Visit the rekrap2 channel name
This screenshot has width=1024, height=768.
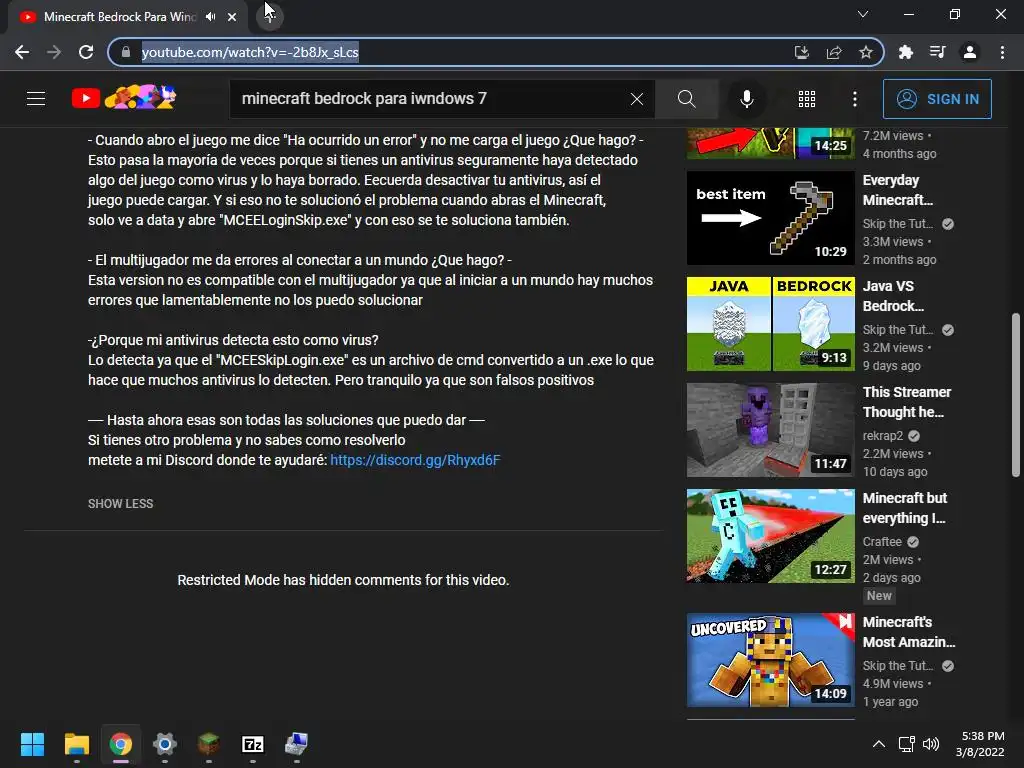coord(883,436)
